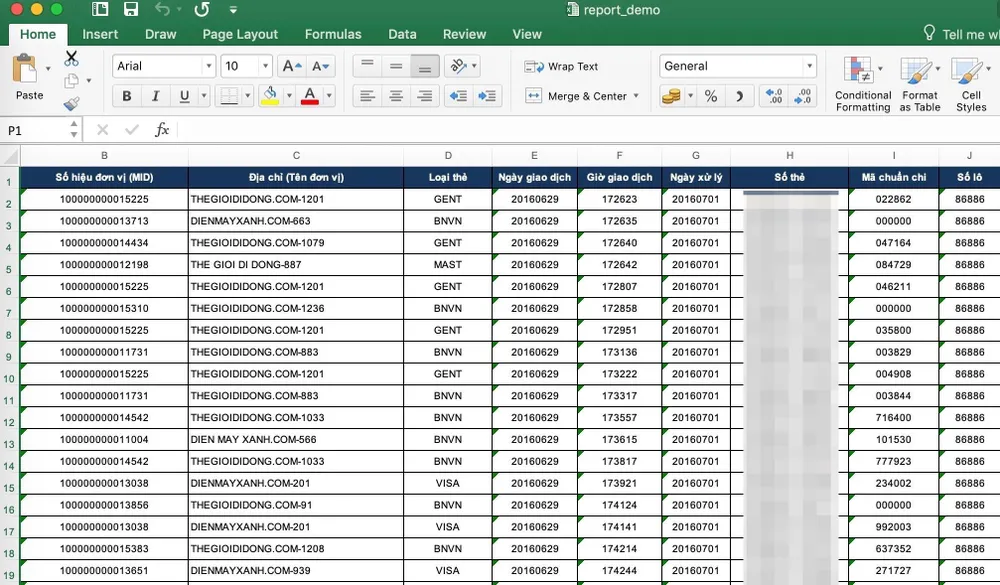Toggle Bold formatting
1000x585 pixels.
coord(126,96)
